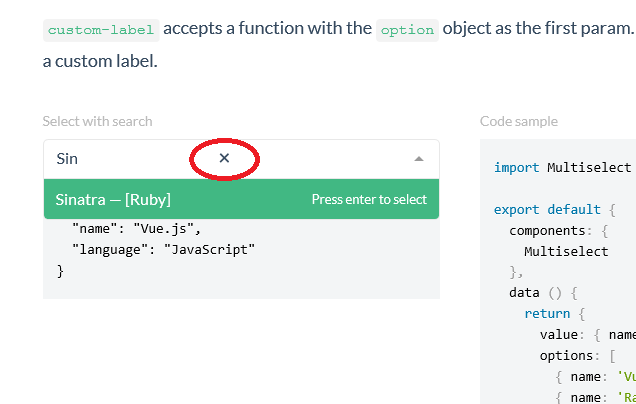Click the X clear icon in search field
Screen dimensions: 636x404
click(x=224, y=158)
